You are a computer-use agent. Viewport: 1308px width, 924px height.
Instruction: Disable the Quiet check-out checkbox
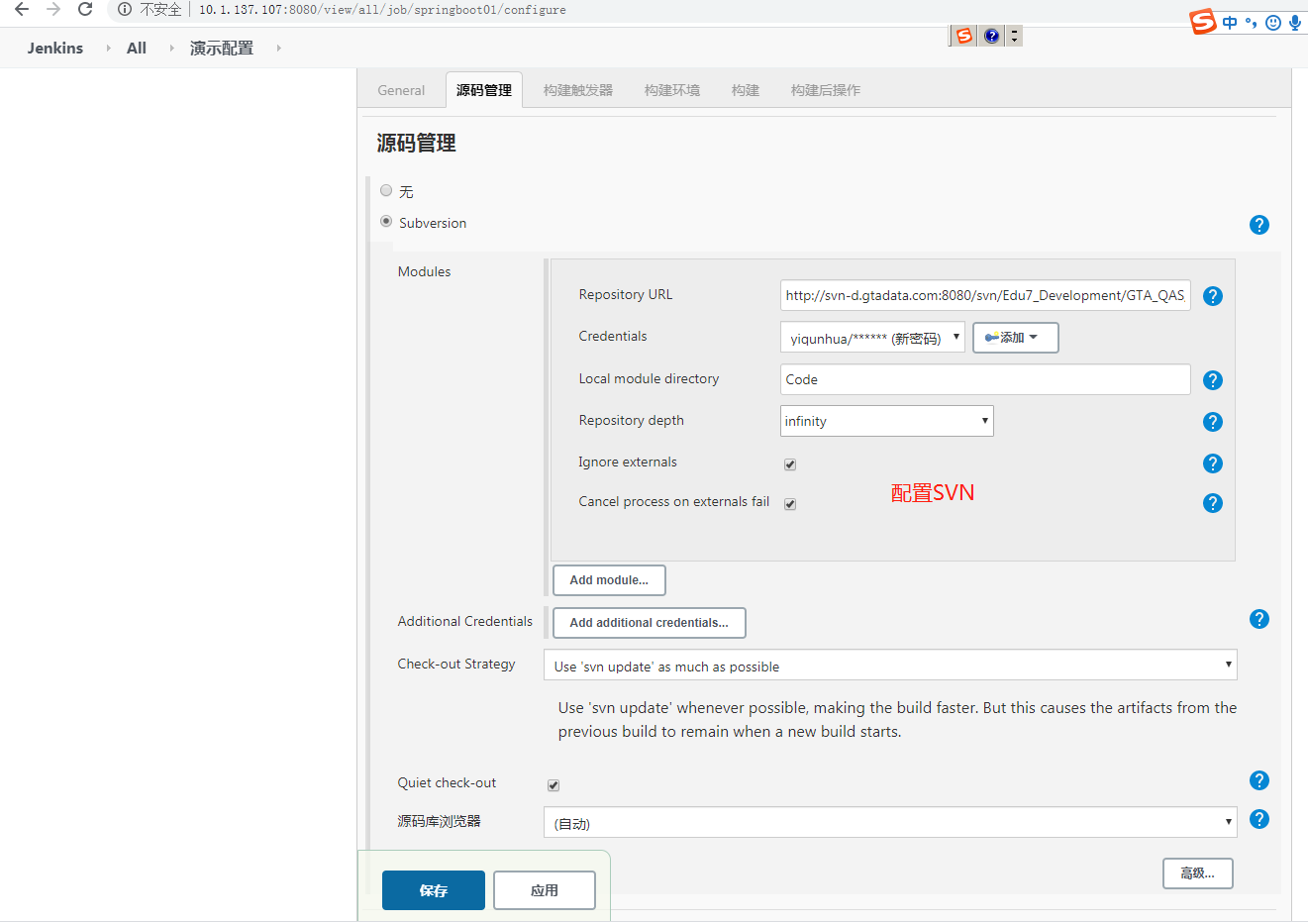553,785
